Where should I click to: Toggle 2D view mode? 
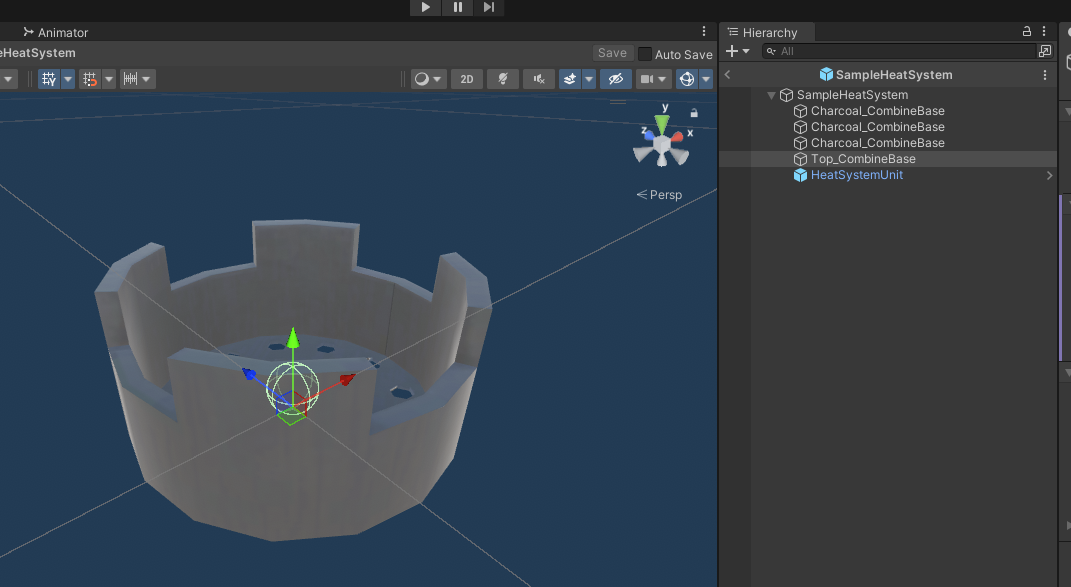tap(467, 79)
